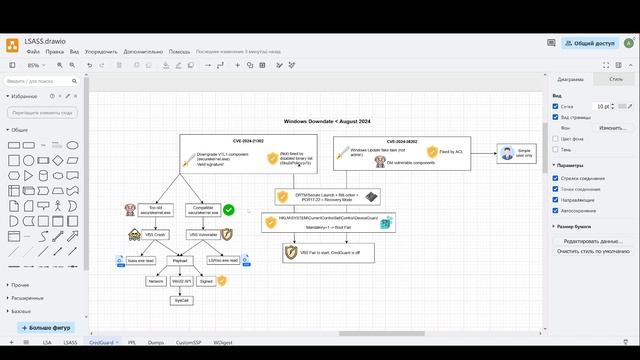Screen dimensions: 640x360
Task: Select the triangle shape in General palette
Action: tap(28, 176)
